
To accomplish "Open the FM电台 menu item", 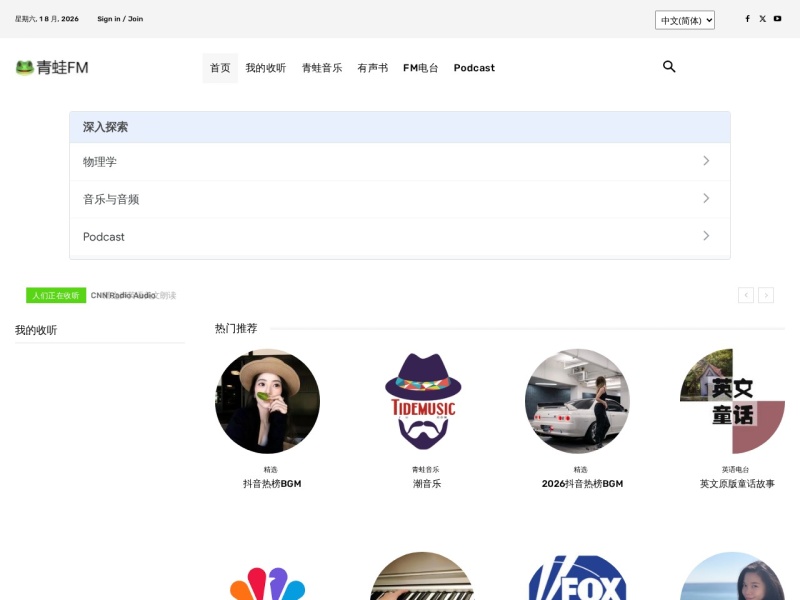I will pyautogui.click(x=420, y=68).
